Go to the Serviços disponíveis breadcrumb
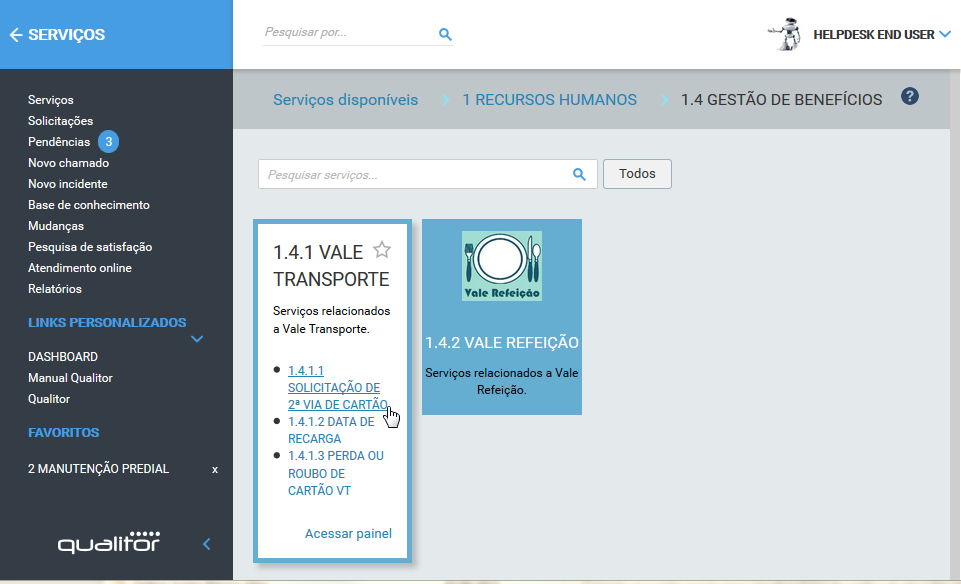Image resolution: width=961 pixels, height=584 pixels. tap(345, 100)
